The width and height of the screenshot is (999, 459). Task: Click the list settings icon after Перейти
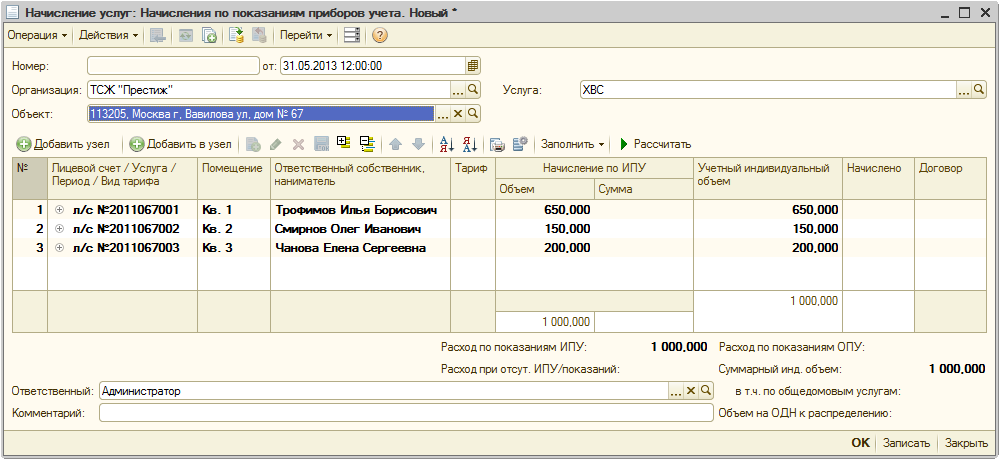click(x=351, y=35)
